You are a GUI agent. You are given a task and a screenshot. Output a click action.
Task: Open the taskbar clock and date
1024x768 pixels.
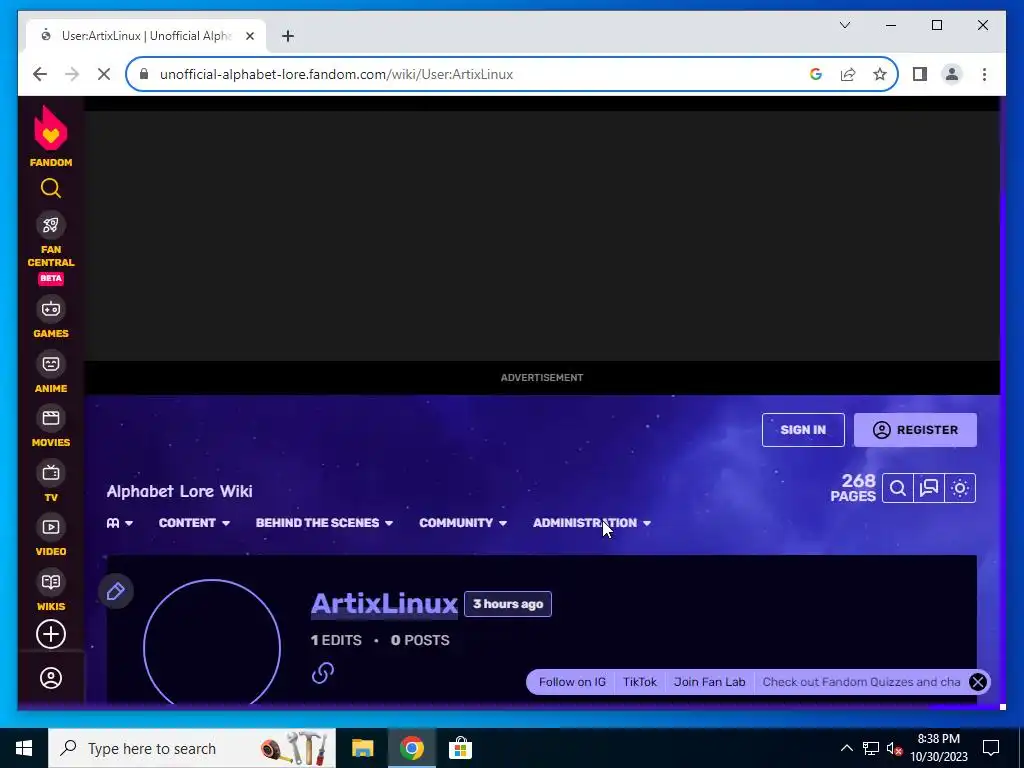pos(938,748)
